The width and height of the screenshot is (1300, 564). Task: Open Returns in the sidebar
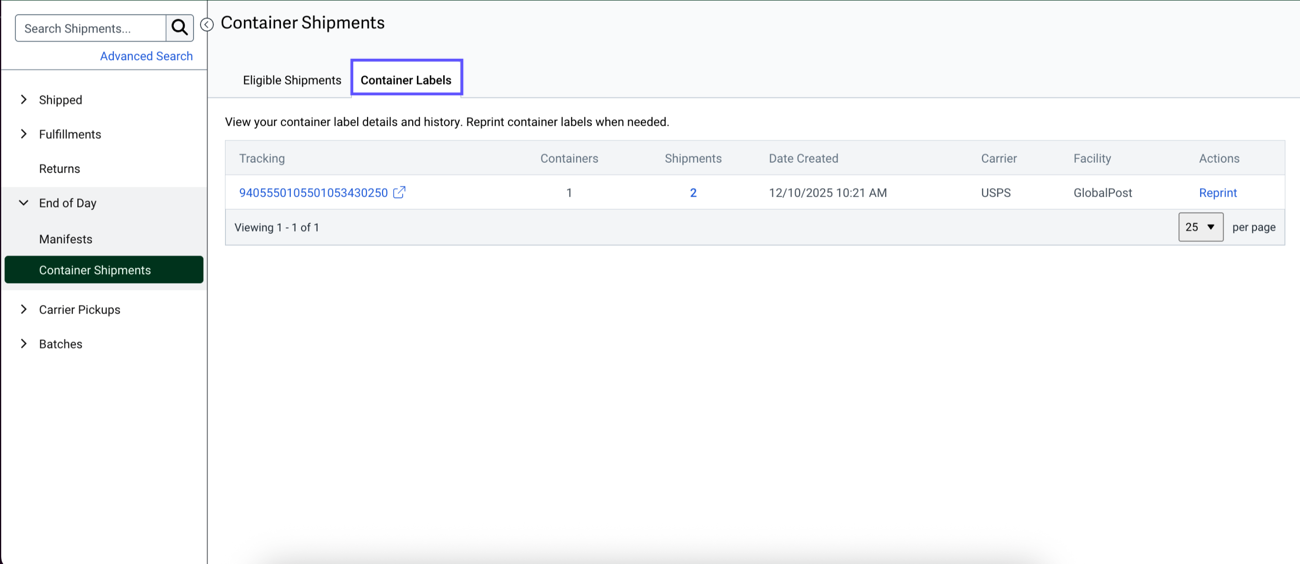coord(59,169)
